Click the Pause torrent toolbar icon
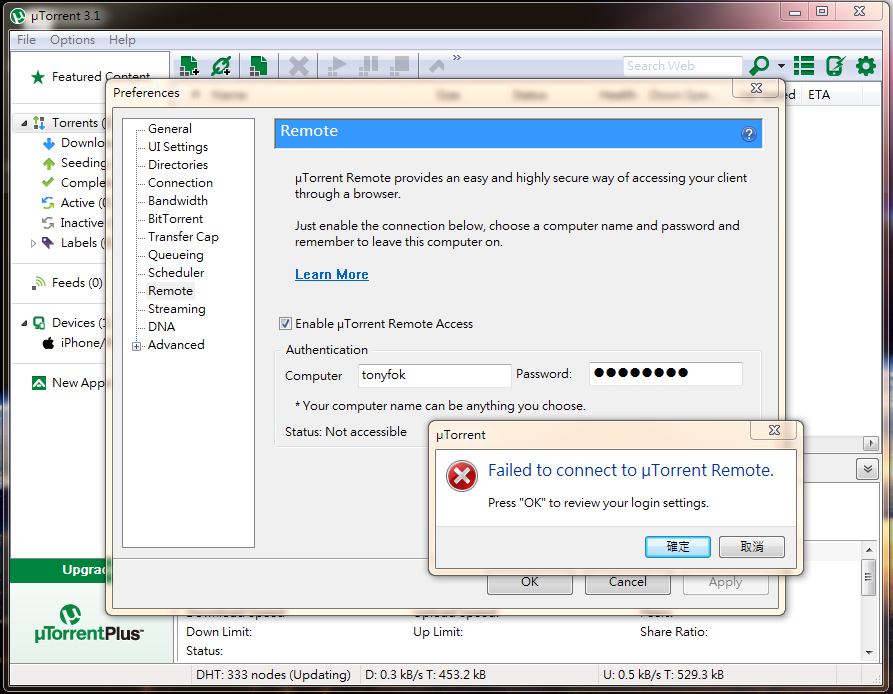The width and height of the screenshot is (893, 694). click(369, 65)
